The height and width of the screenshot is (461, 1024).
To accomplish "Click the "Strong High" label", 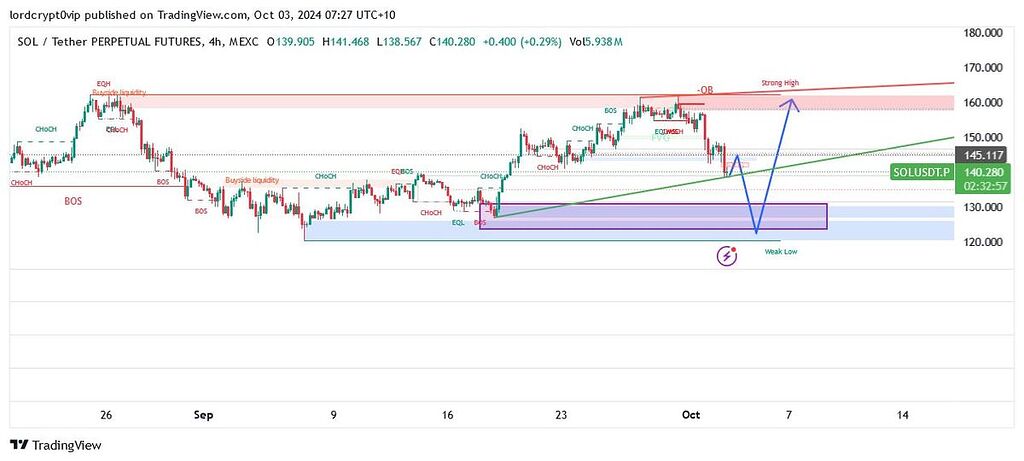I will point(781,83).
